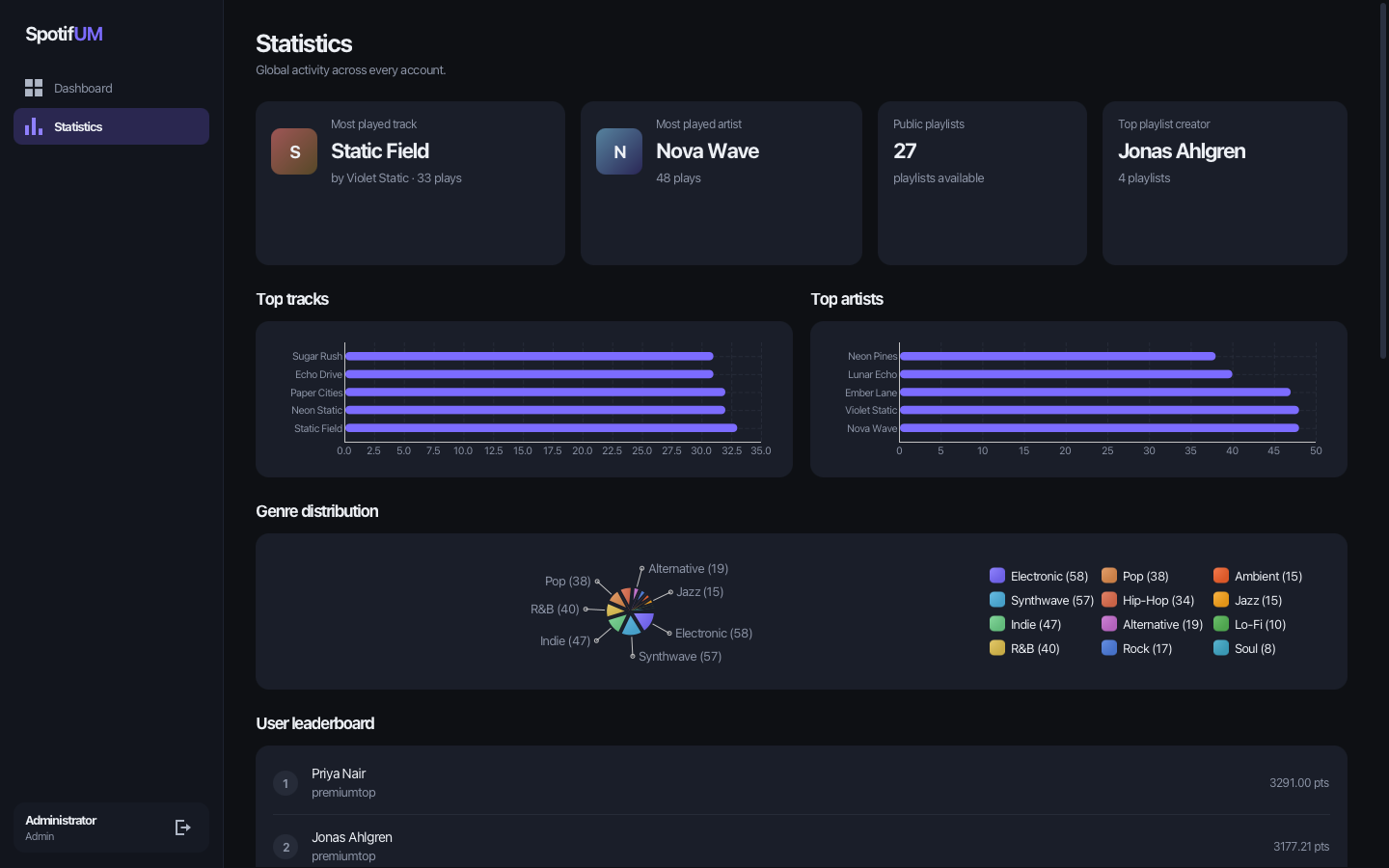
Task: Click the Lunar Echo bar in Top artists
Action: coord(1066,374)
